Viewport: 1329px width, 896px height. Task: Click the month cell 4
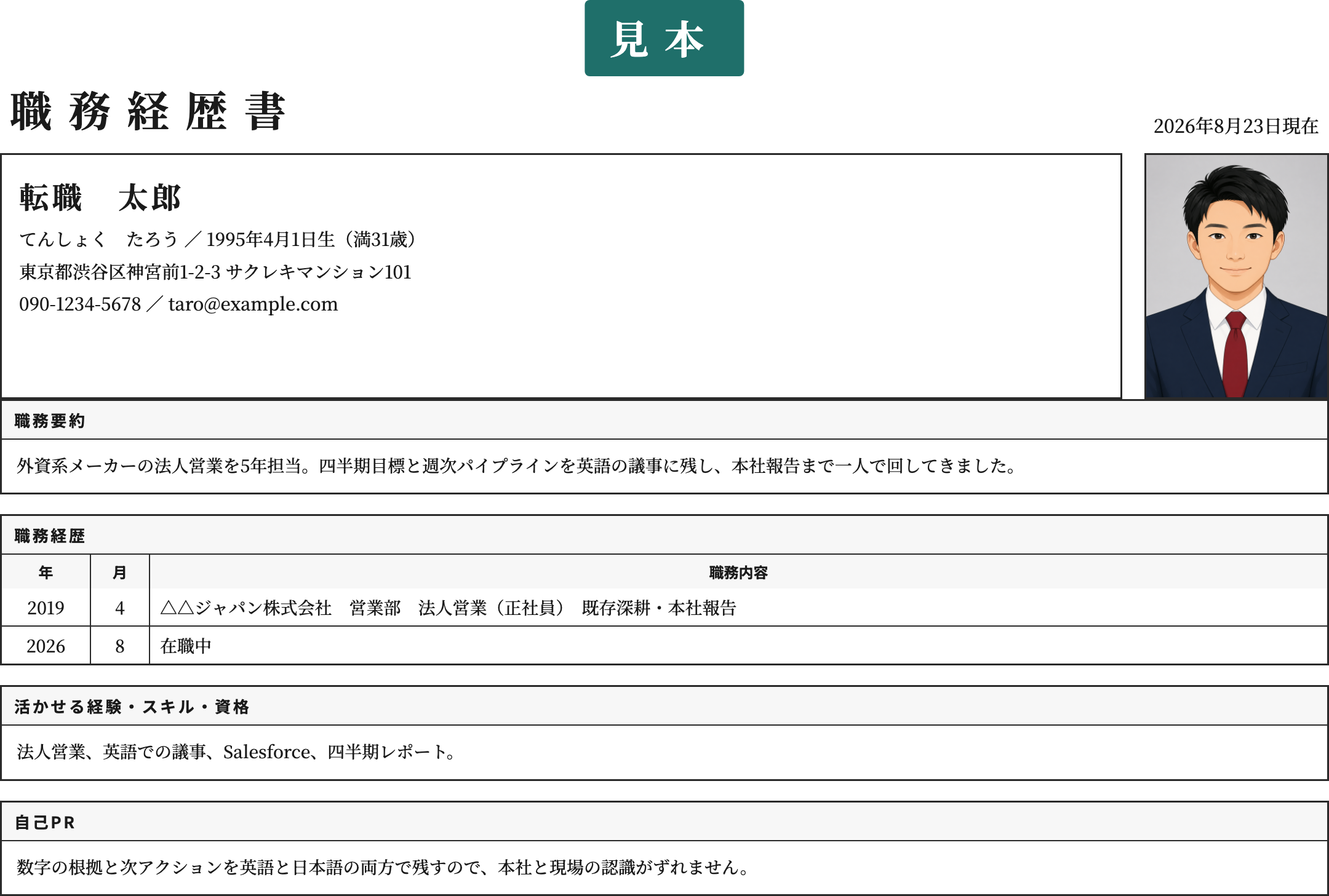(x=120, y=608)
